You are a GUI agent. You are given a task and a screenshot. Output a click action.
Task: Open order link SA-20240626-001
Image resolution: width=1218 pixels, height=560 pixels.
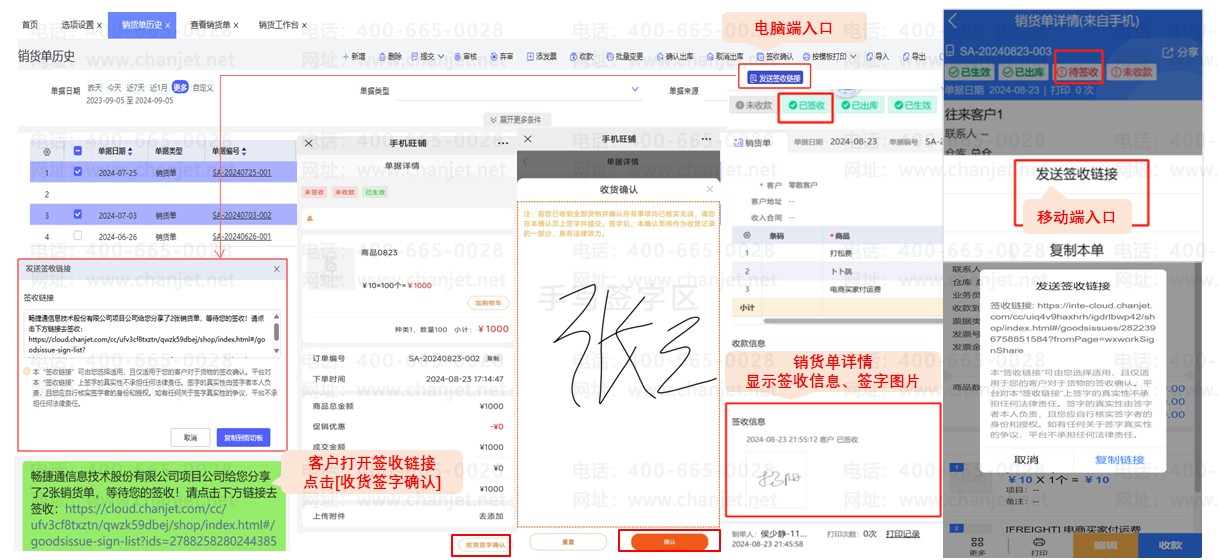pos(242,236)
